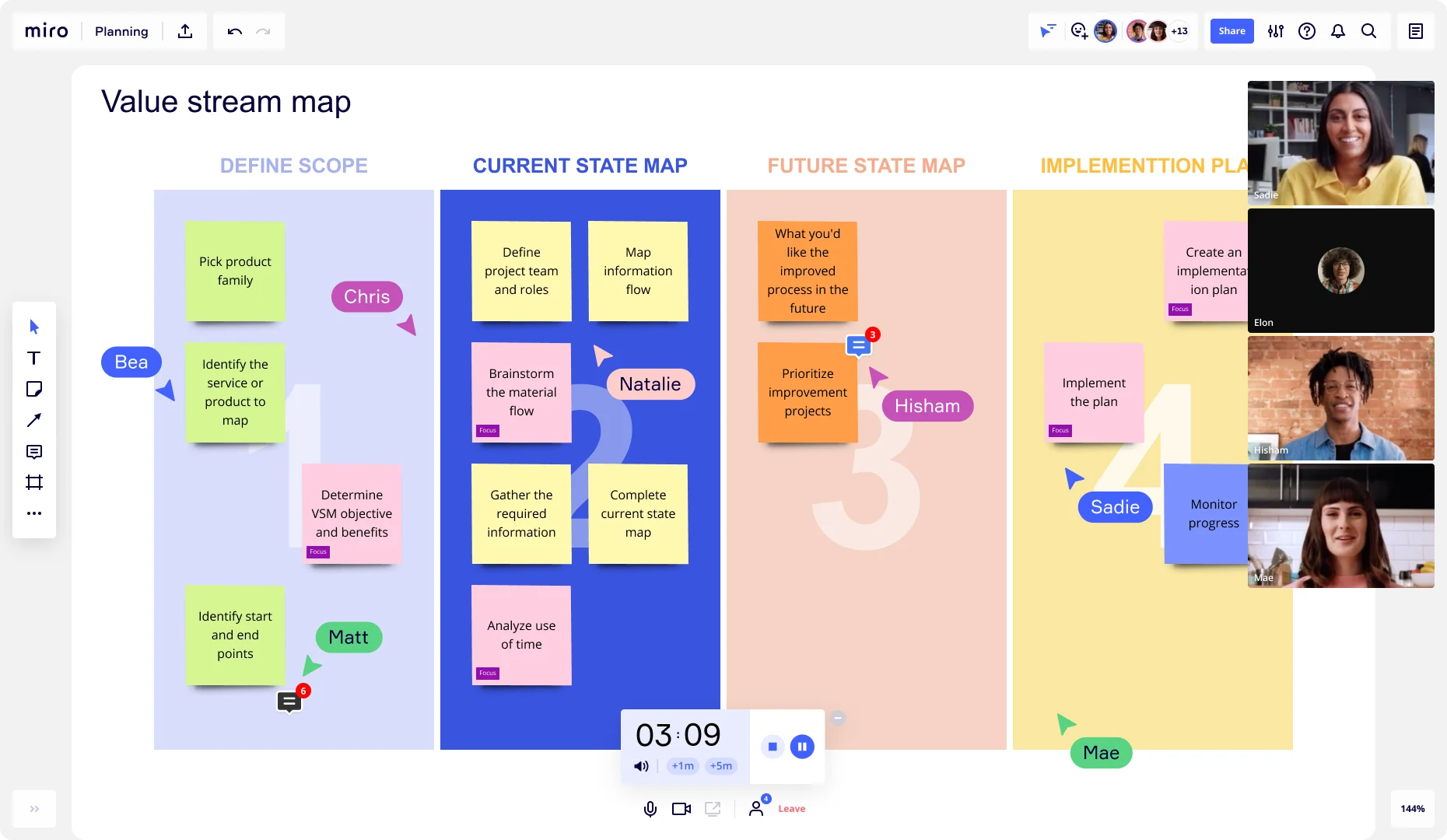
Task: Select the Comment tool in left toolbar
Action: coord(34,451)
